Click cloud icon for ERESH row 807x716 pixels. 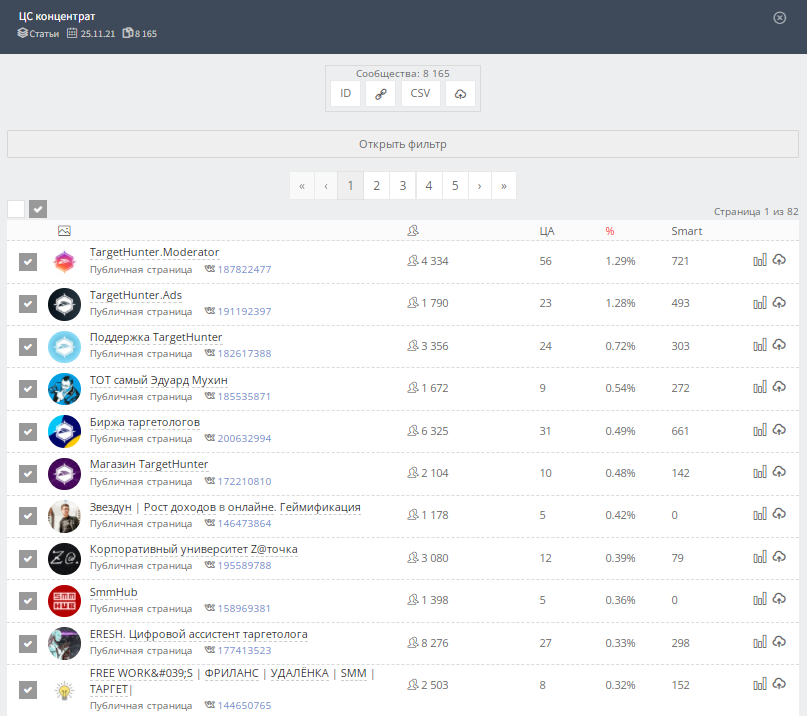(x=779, y=642)
